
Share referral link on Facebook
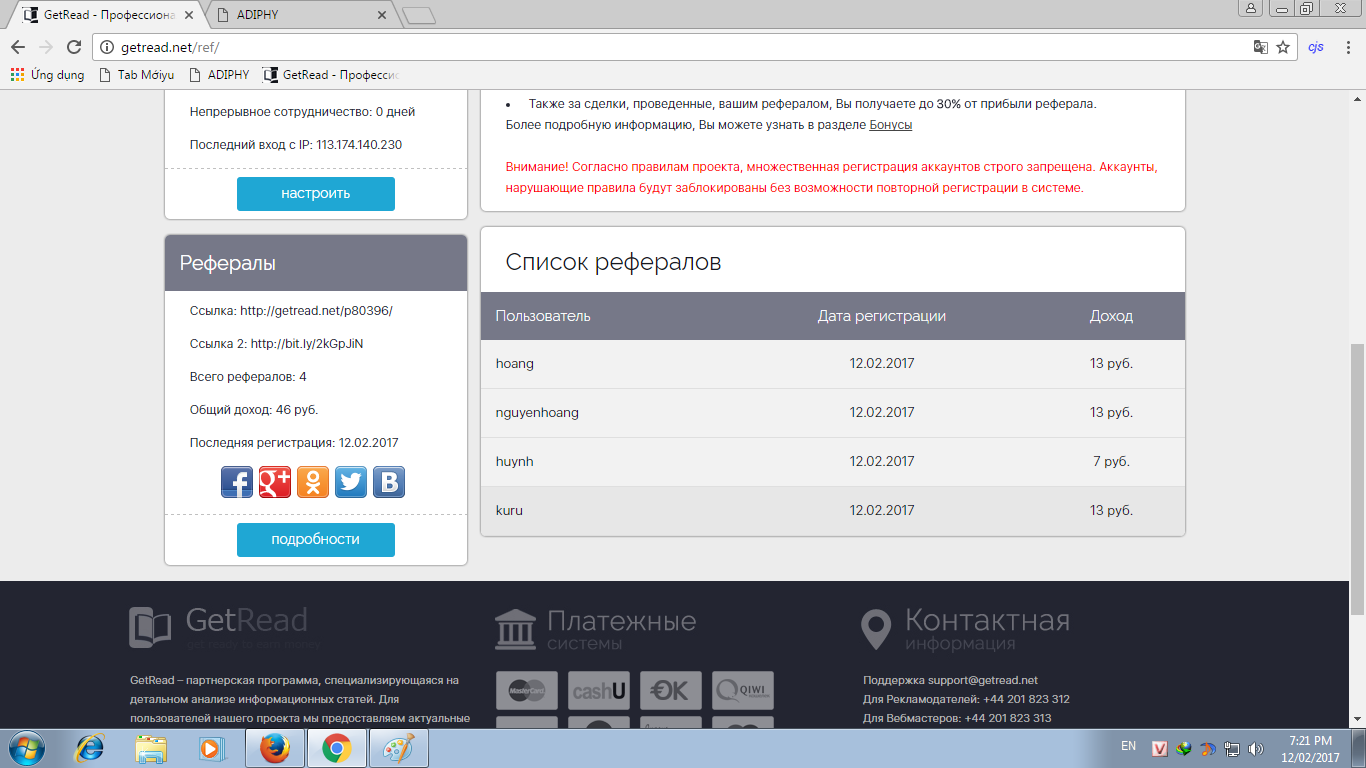[237, 482]
